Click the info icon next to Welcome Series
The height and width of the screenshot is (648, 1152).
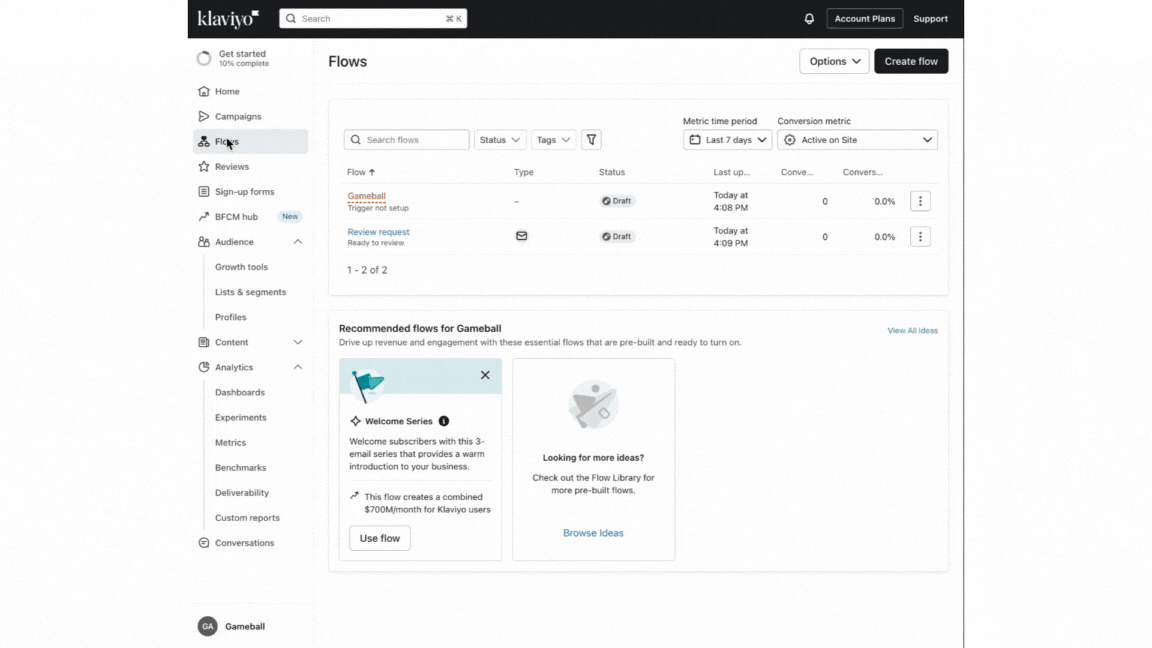pos(444,421)
